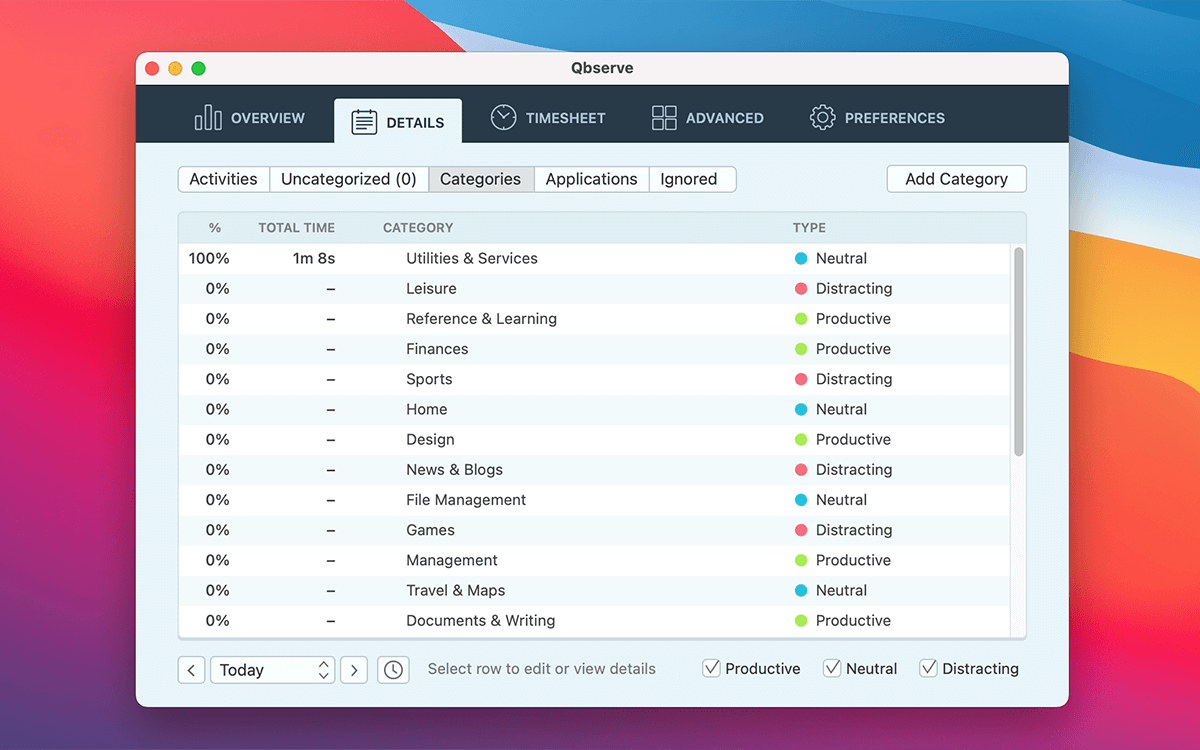The width and height of the screenshot is (1200, 750).
Task: Select the Activities segment
Action: [x=224, y=179]
